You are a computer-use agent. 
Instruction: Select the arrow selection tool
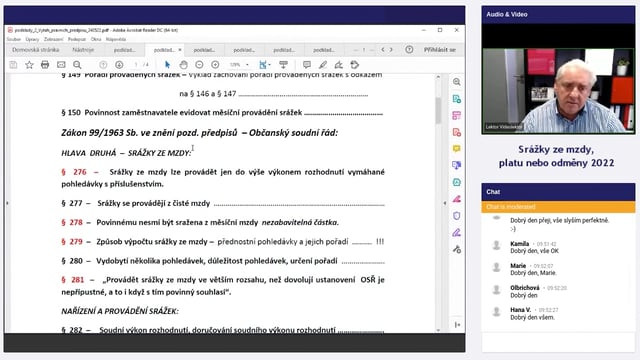pos(167,65)
